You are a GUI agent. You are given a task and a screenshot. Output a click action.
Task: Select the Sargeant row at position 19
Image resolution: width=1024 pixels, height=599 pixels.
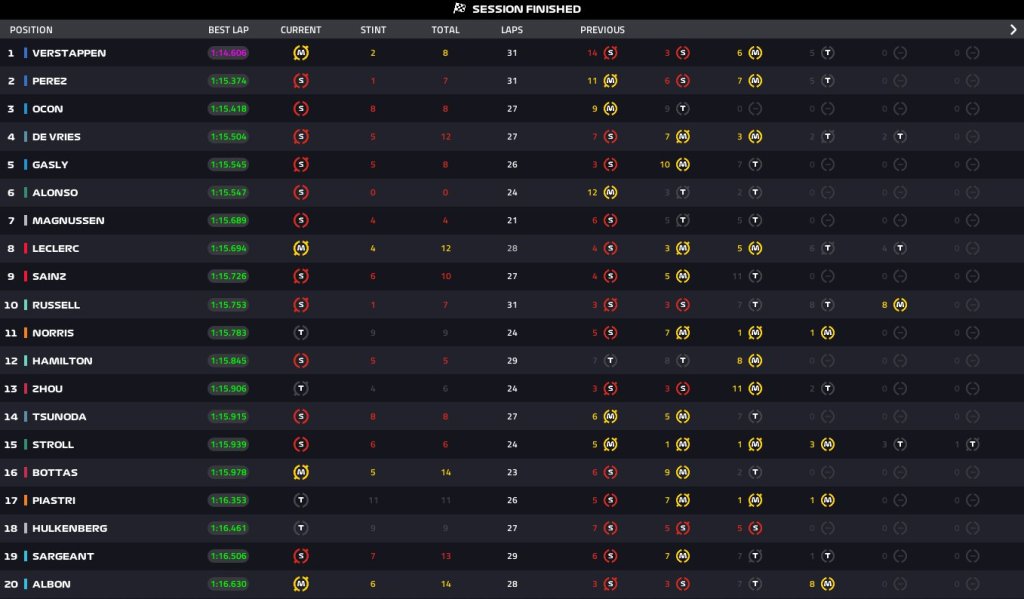click(x=512, y=556)
